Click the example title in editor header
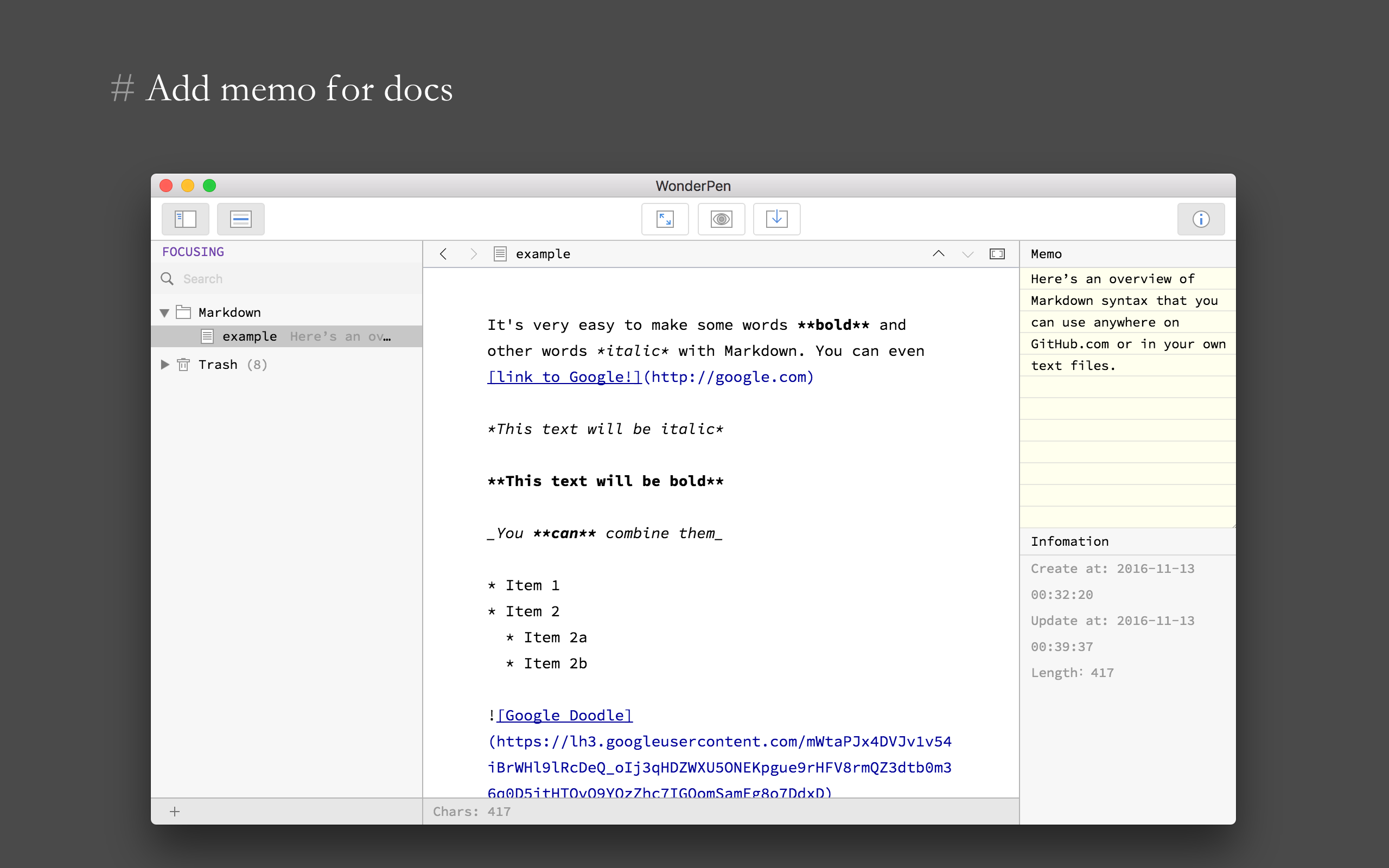This screenshot has height=868, width=1389. 543,254
